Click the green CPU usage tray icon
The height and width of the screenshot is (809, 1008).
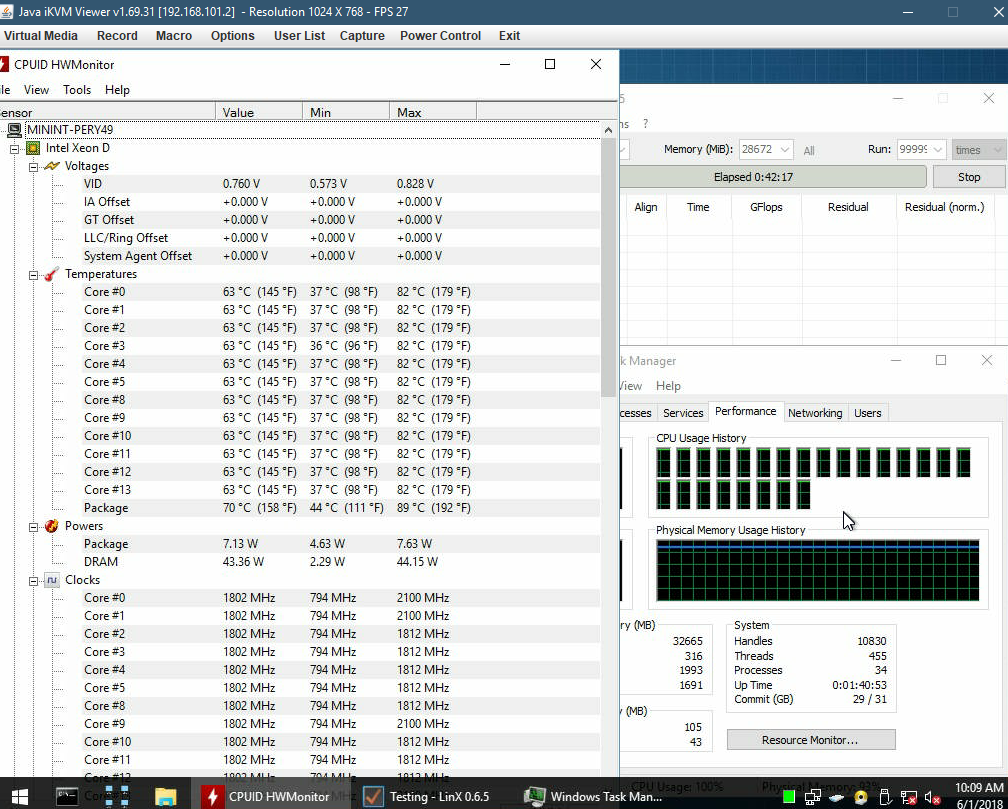click(x=789, y=797)
